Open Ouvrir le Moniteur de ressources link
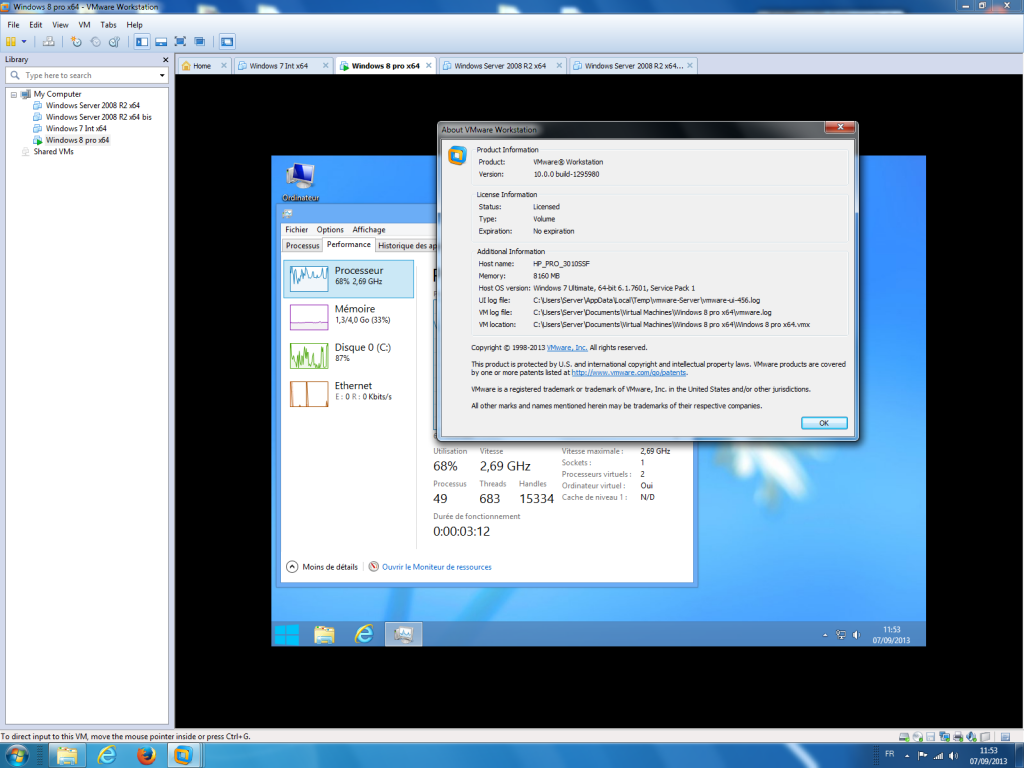Image resolution: width=1024 pixels, height=768 pixels. [430, 567]
